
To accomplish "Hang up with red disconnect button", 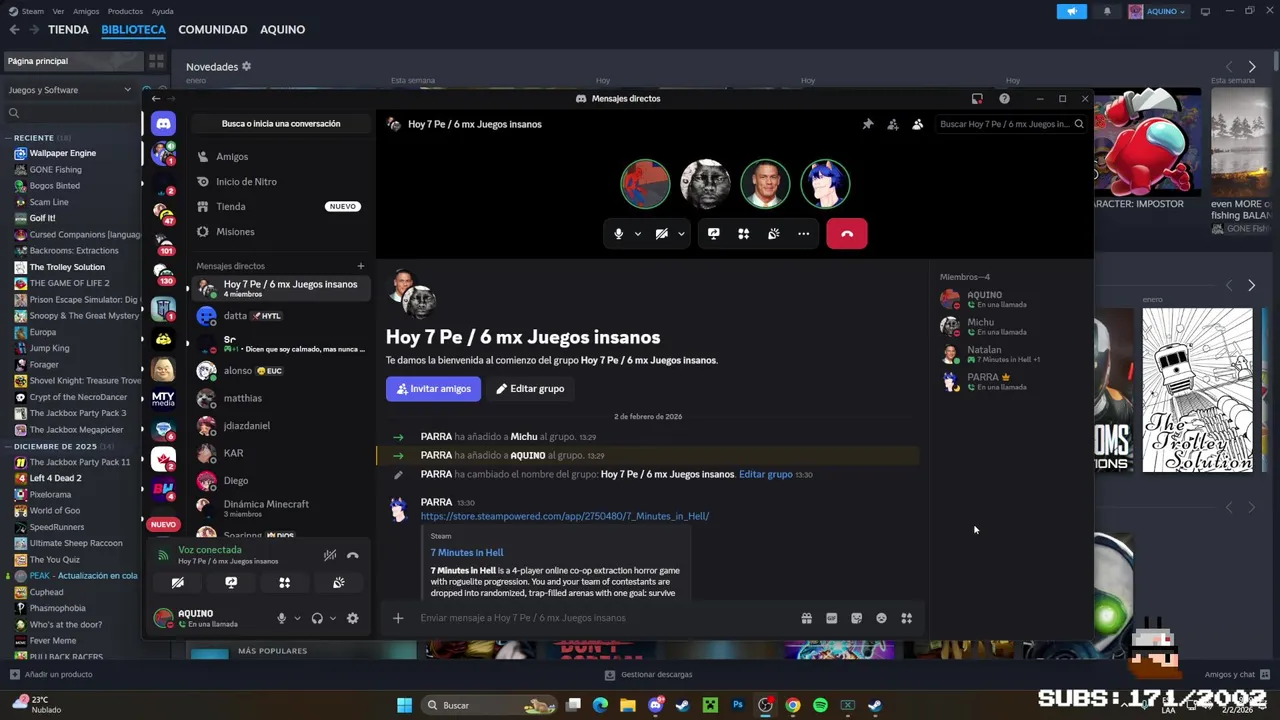I will pyautogui.click(x=847, y=234).
